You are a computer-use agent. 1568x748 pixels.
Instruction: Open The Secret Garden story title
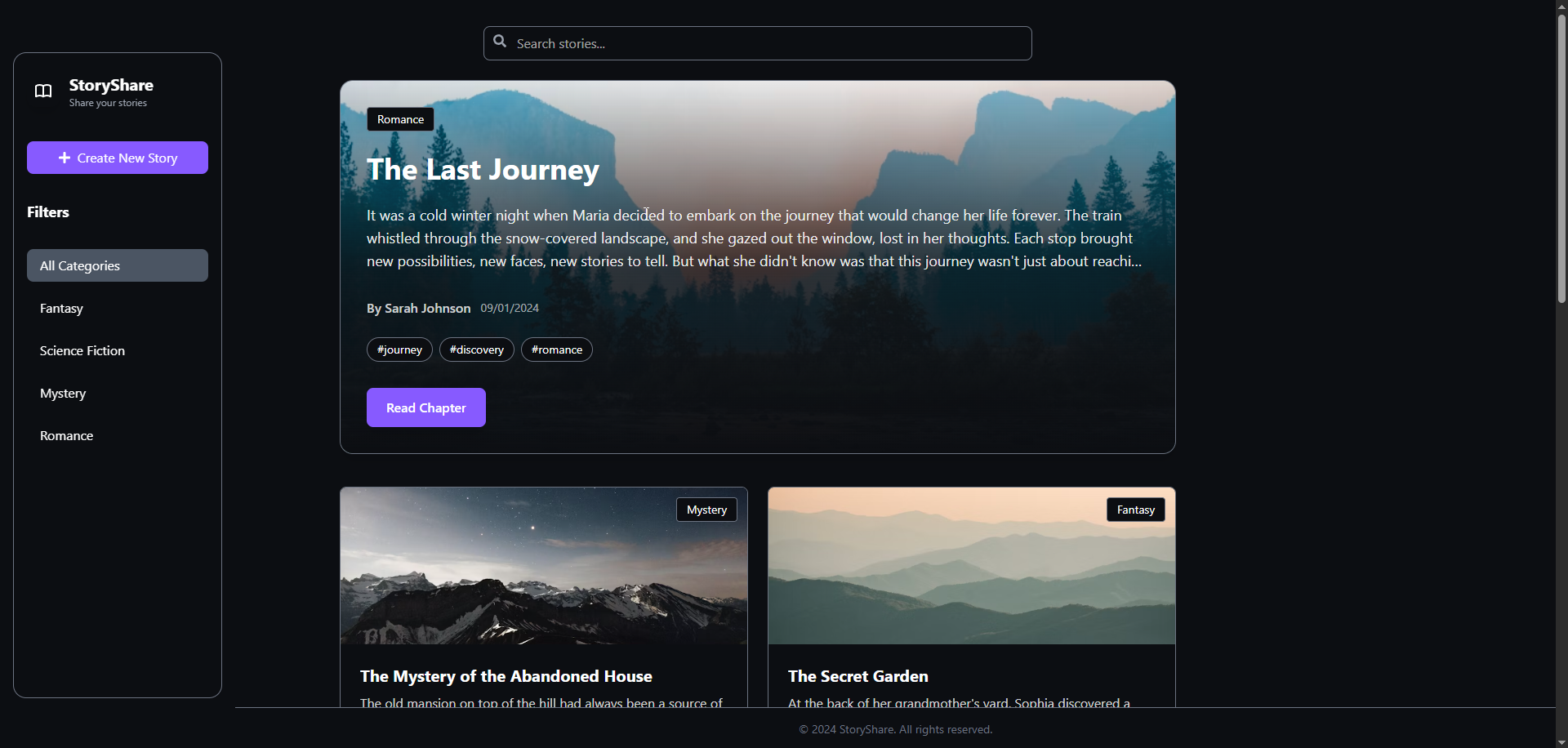[858, 676]
